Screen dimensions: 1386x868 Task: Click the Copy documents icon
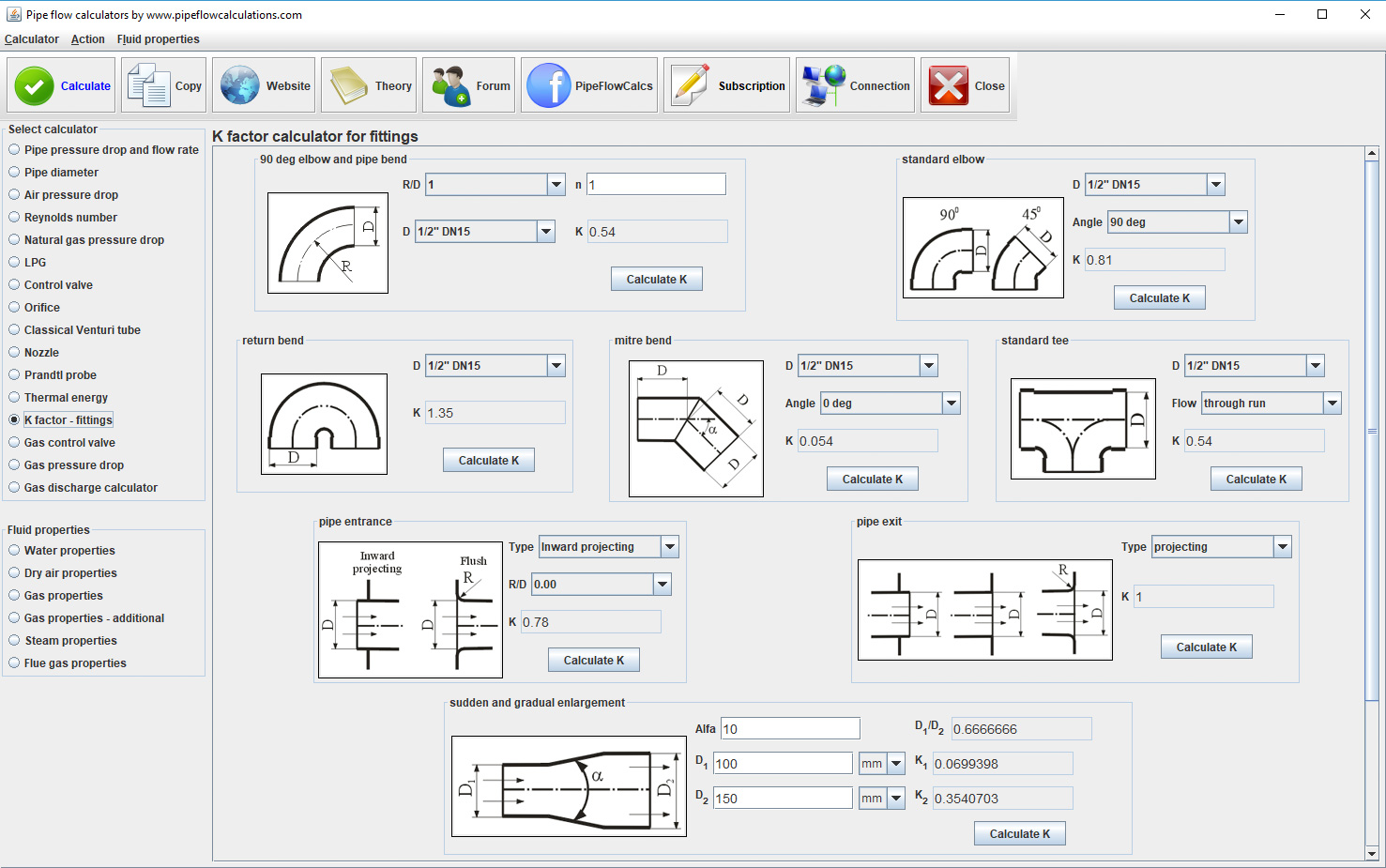pos(148,85)
